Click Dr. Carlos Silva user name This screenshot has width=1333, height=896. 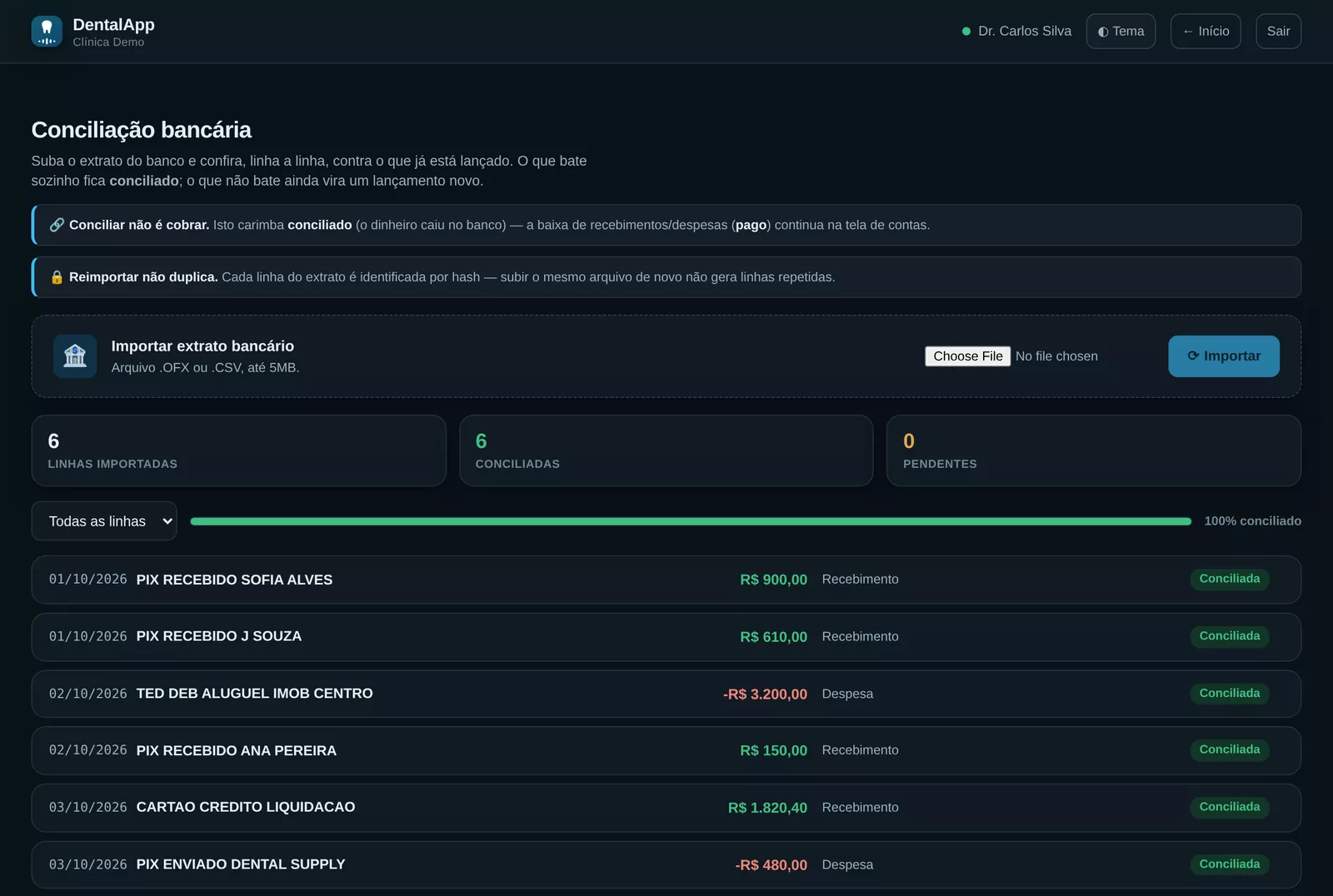click(x=1025, y=32)
